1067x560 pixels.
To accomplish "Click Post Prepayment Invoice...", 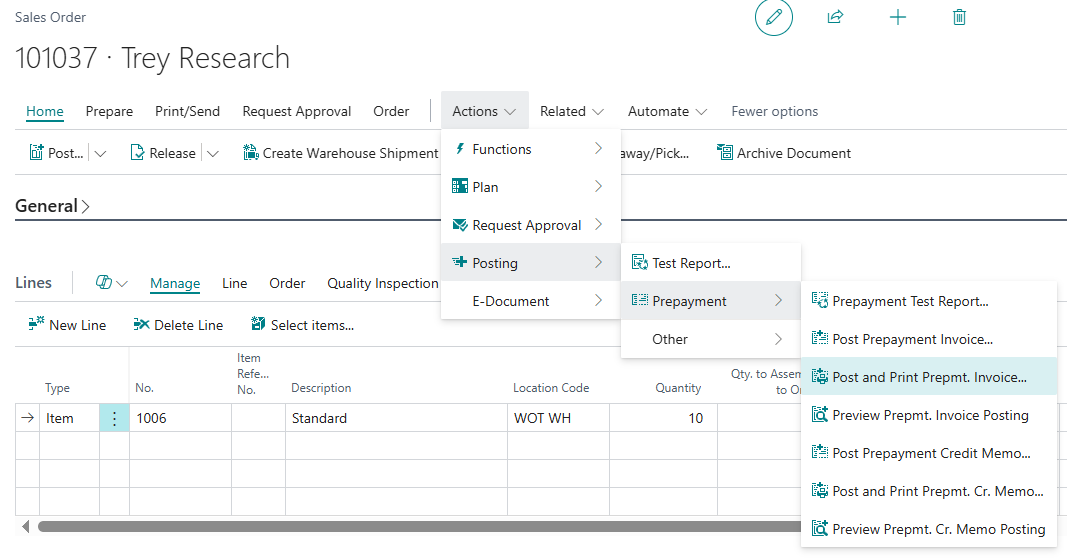I will (x=929, y=339).
